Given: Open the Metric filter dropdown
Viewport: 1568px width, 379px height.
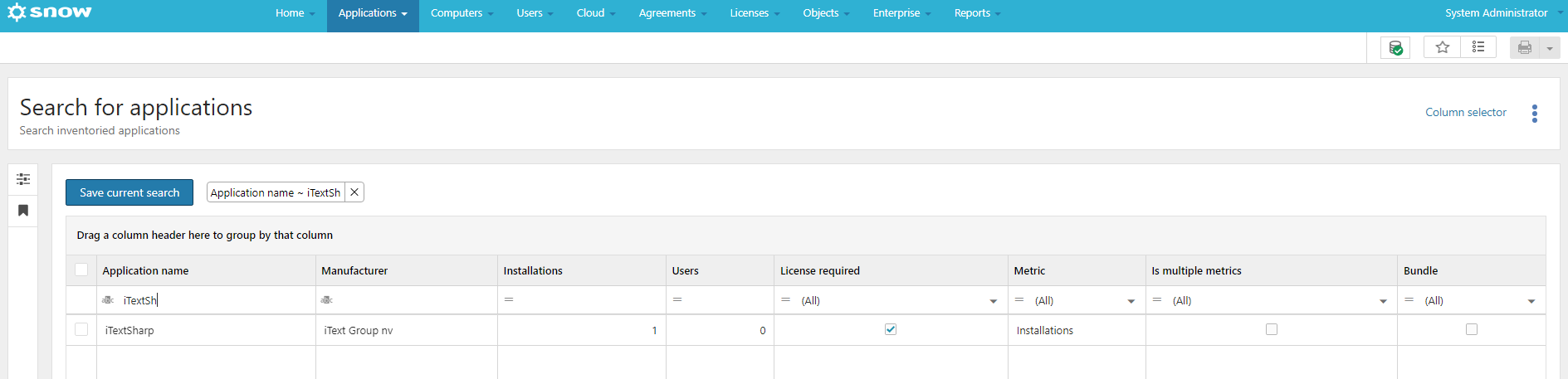Looking at the screenshot, I should (1131, 301).
